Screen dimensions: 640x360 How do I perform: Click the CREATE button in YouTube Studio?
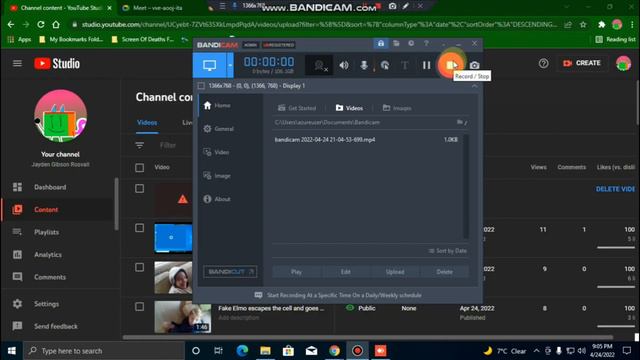pyautogui.click(x=582, y=63)
